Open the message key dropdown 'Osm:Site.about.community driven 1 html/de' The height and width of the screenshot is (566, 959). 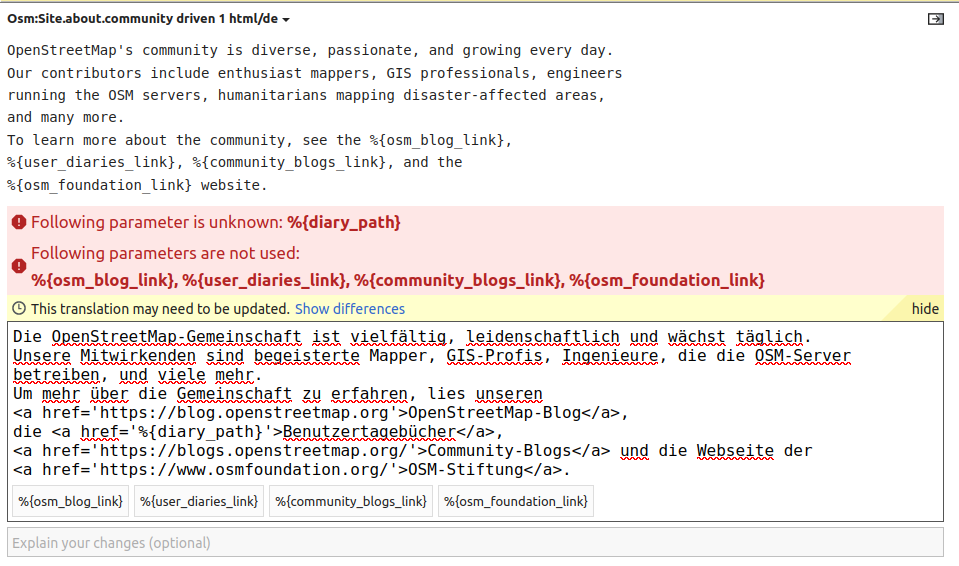tap(148, 19)
